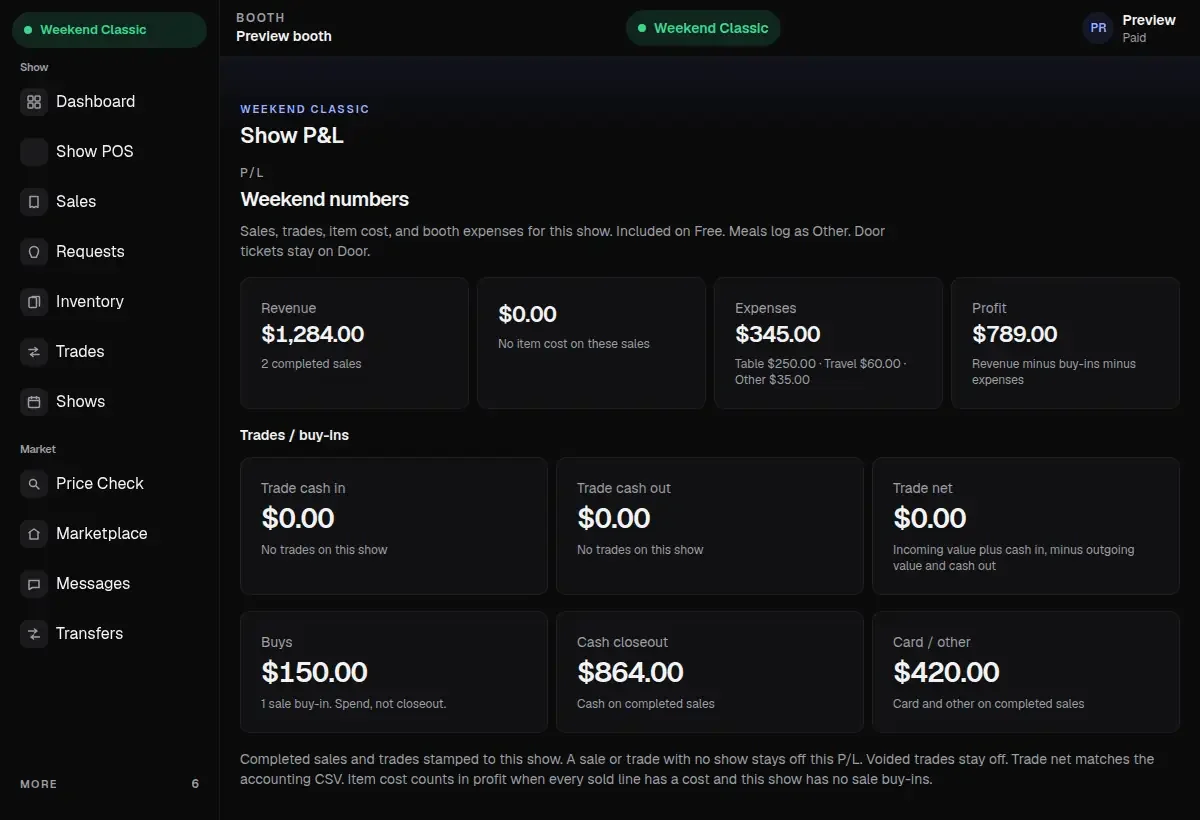Click the Trade cash out card
The width and height of the screenshot is (1200, 820).
(710, 526)
